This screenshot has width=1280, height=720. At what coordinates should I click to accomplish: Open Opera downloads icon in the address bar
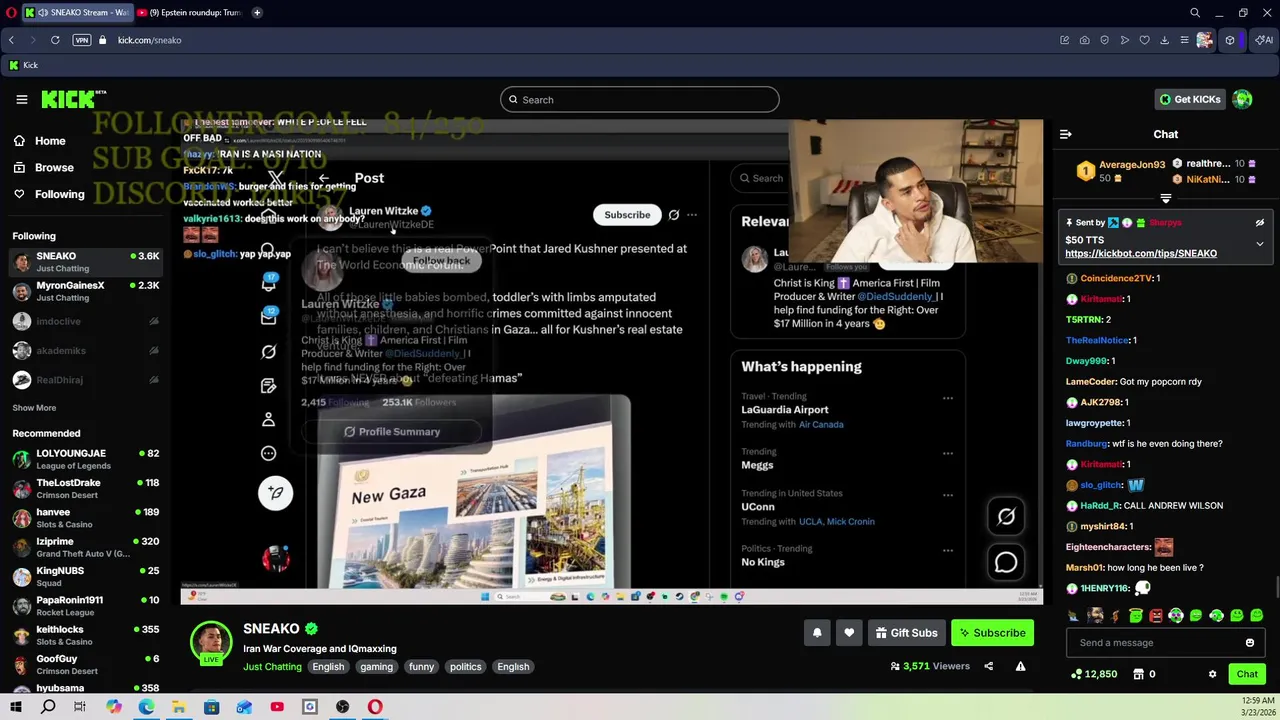coord(1164,40)
